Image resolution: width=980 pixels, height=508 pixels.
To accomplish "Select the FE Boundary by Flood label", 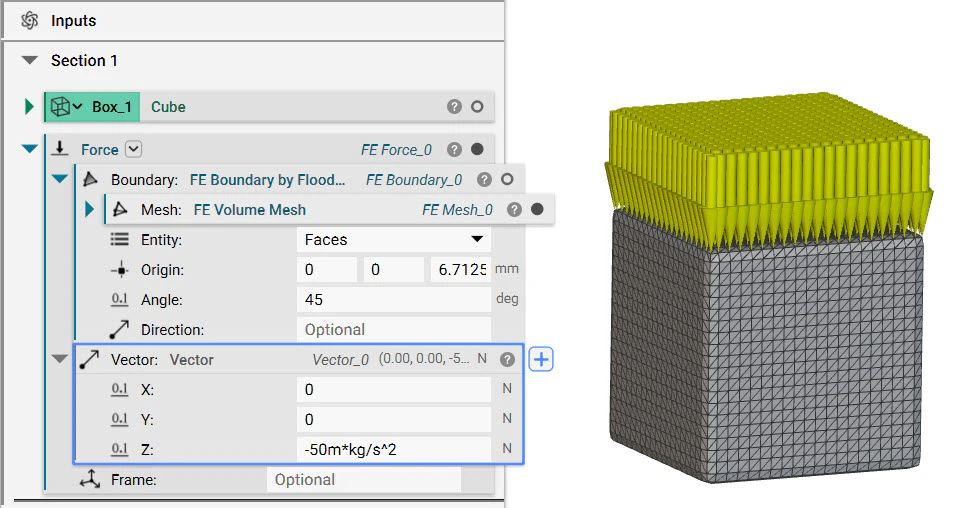I will 268,180.
